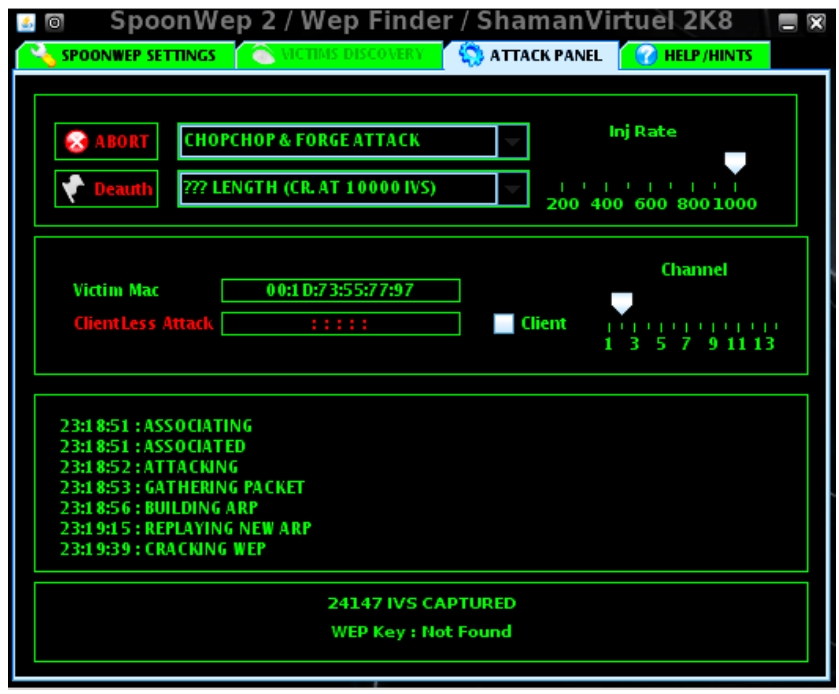Abort the running attack
This screenshot has width=839, height=694.
[106, 141]
